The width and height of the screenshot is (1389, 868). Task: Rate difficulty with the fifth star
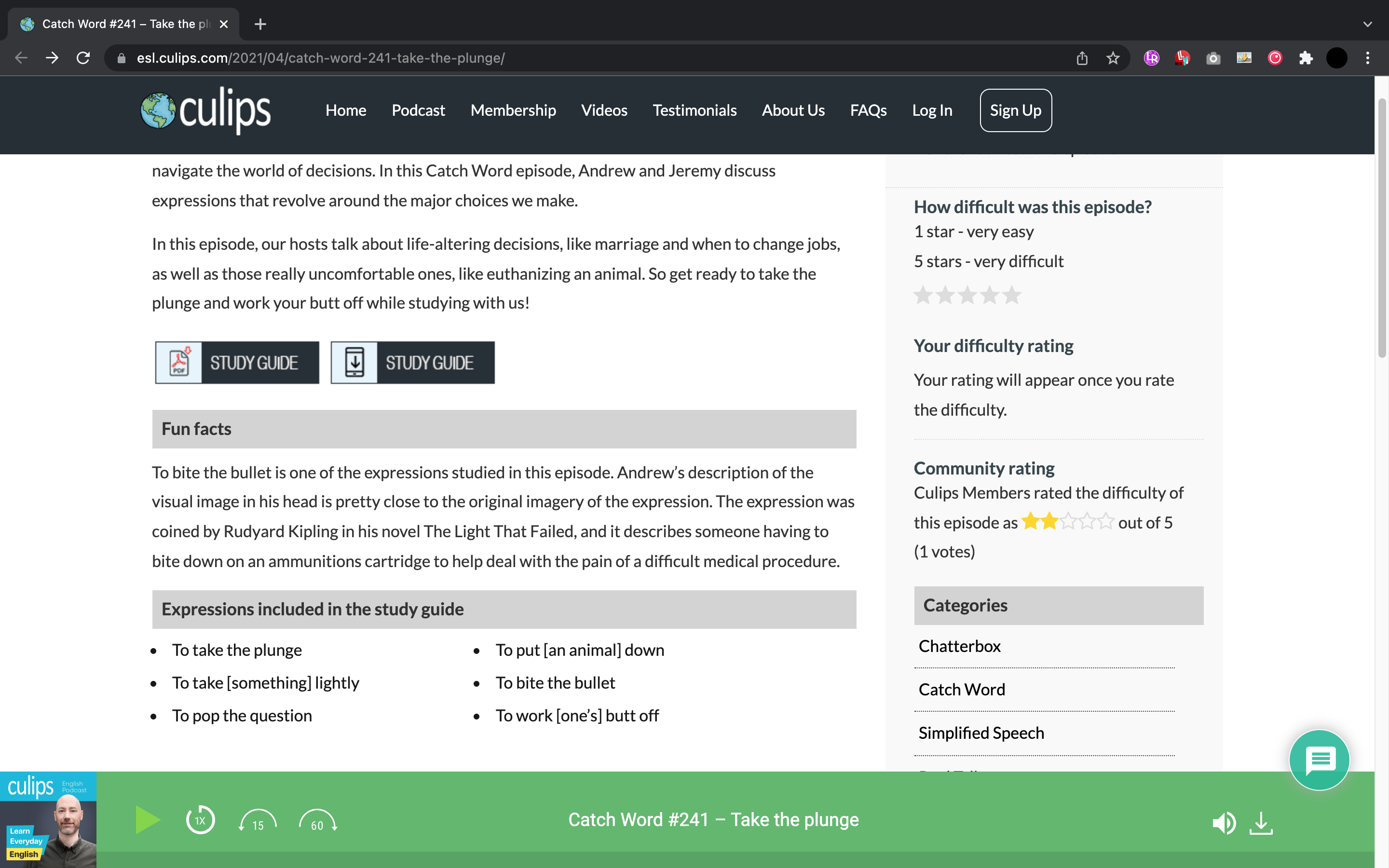(1012, 295)
